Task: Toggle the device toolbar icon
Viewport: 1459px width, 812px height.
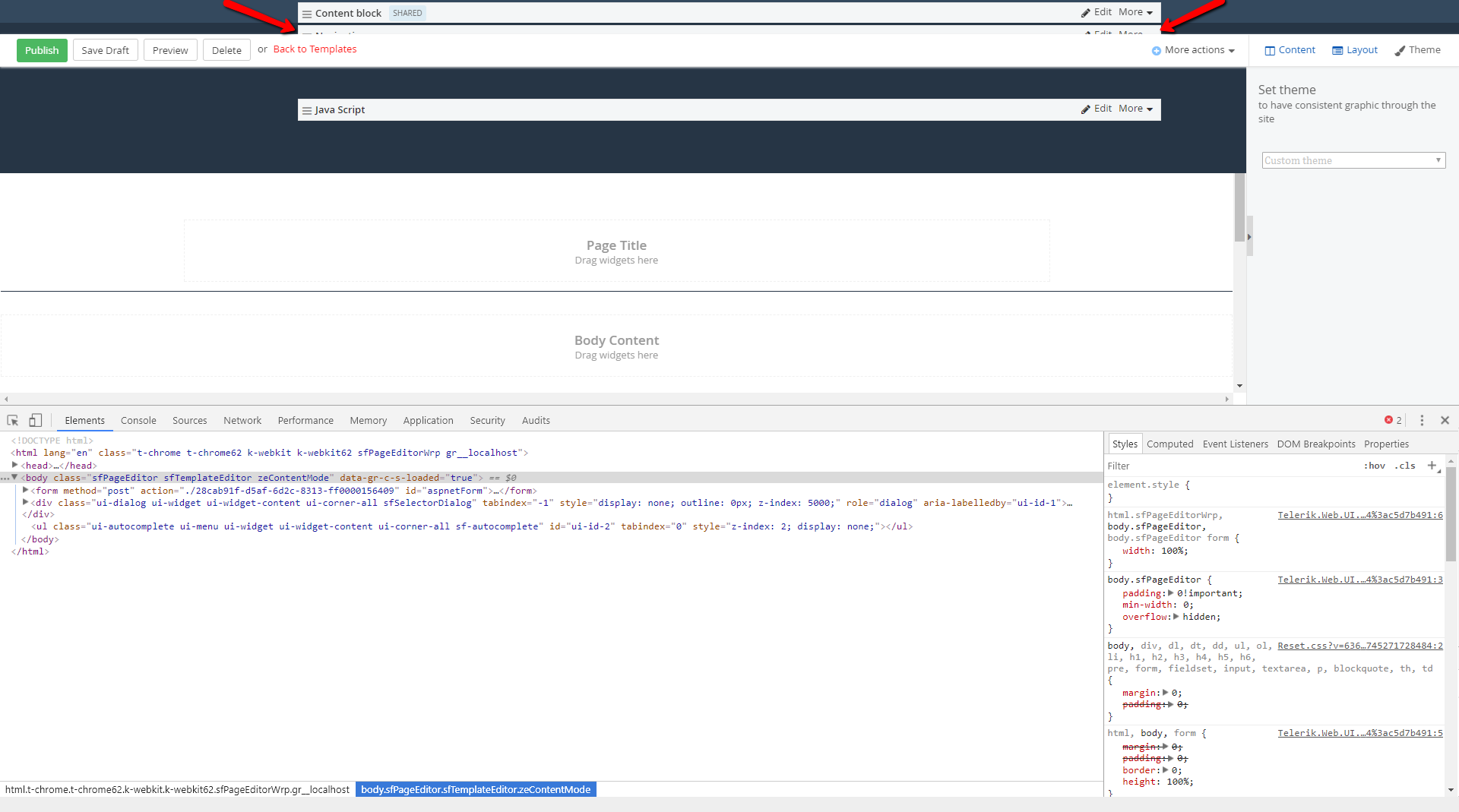Action: tap(36, 420)
